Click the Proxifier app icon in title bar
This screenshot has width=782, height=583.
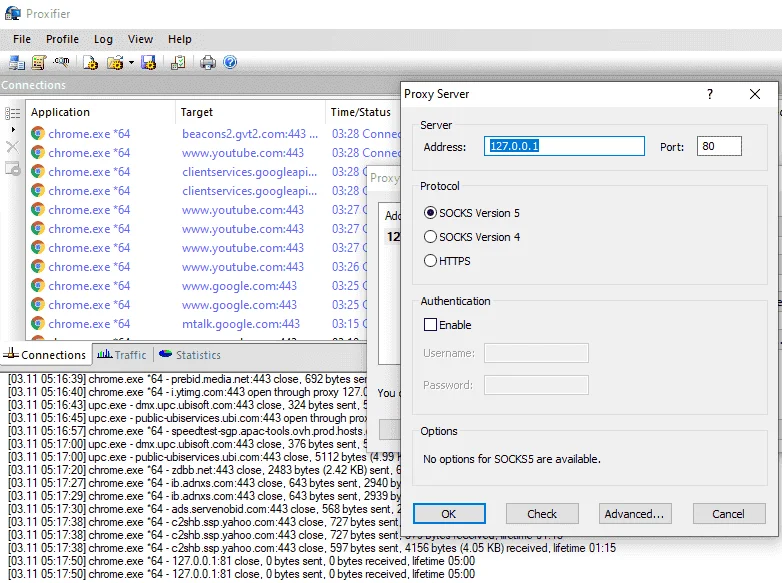[13, 13]
